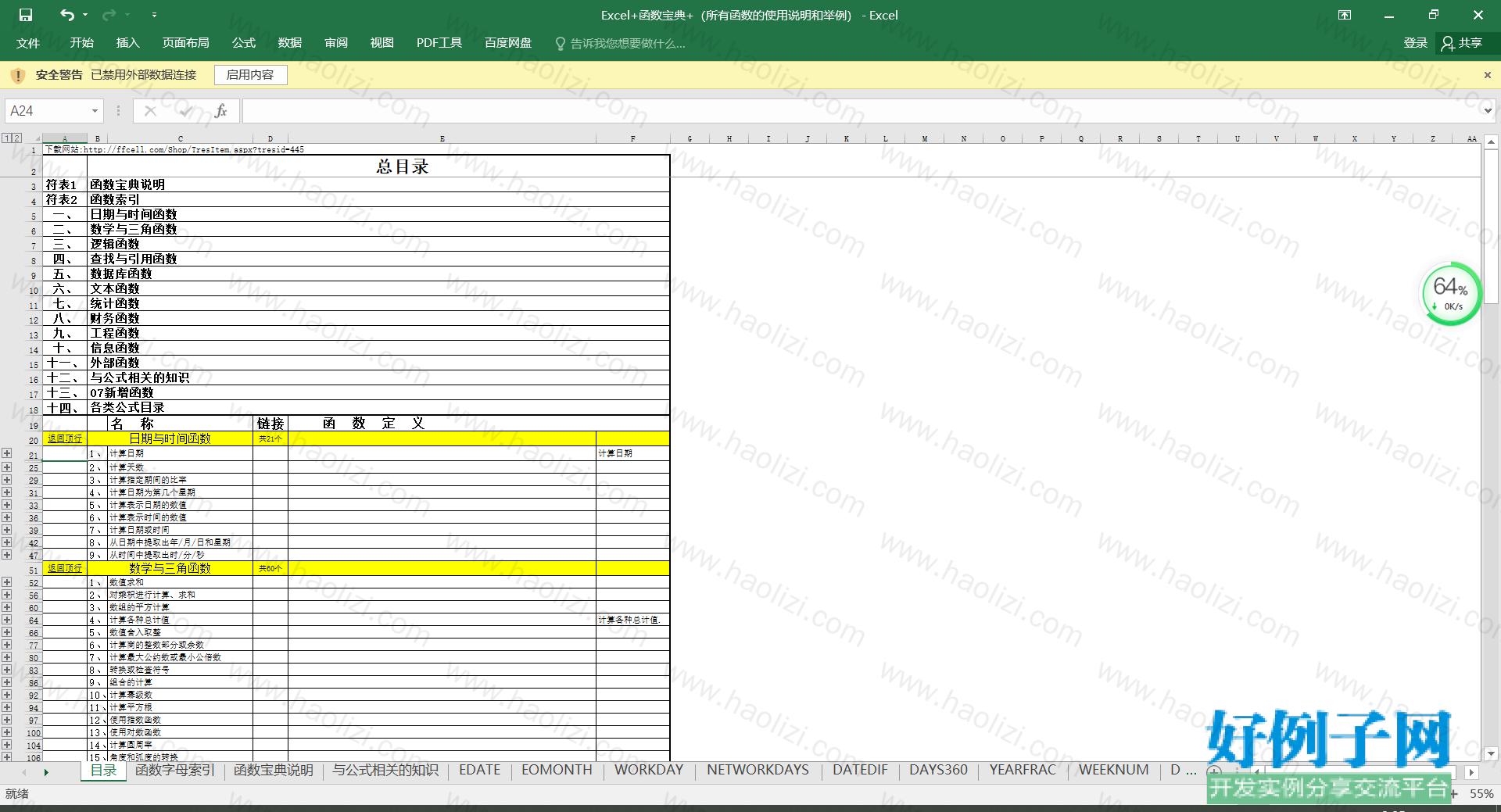Viewport: 1501px width, 812px height.
Task: Expand the outline group at row 64
Action: coord(7,620)
